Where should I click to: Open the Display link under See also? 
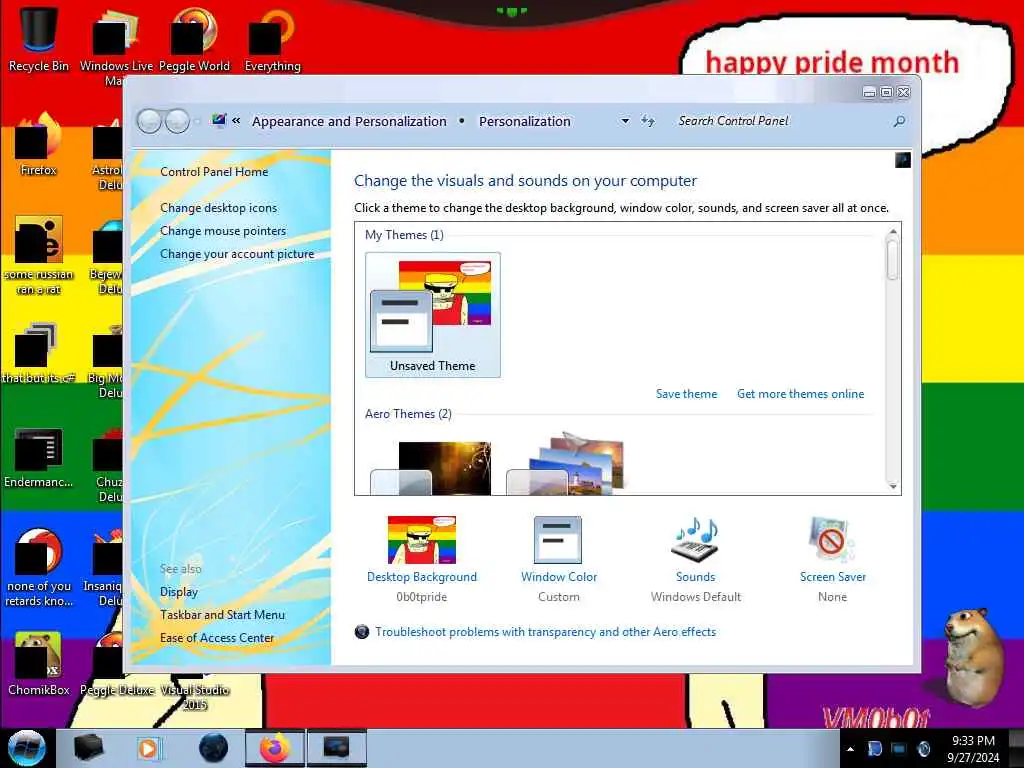coord(179,592)
